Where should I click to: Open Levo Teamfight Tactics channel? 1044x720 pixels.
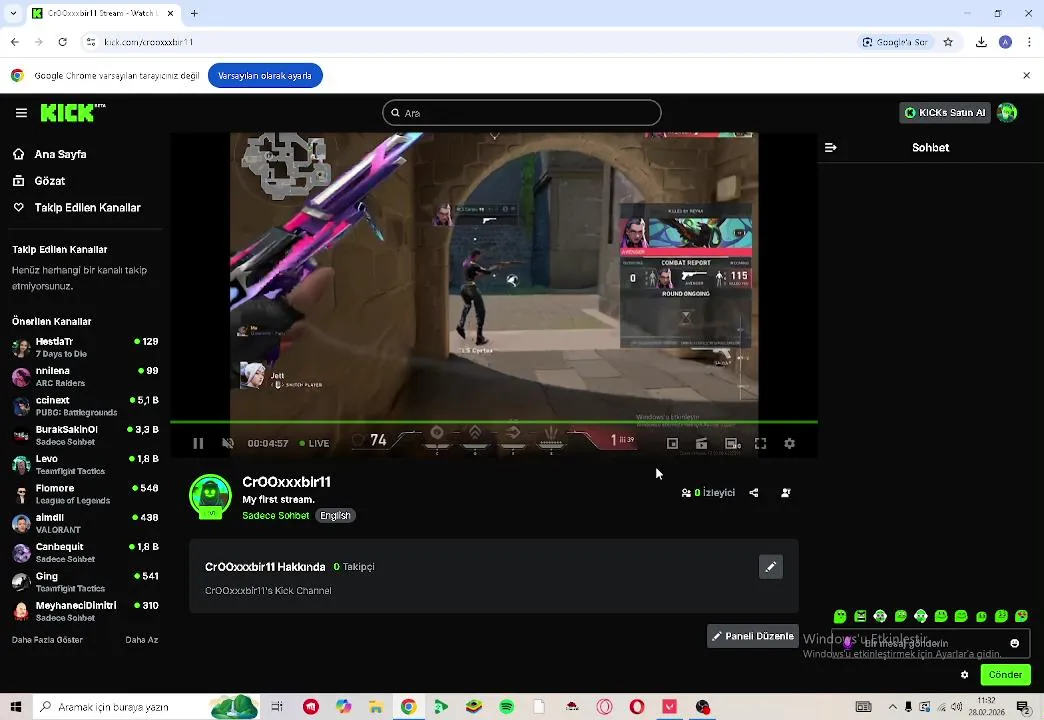(x=85, y=464)
